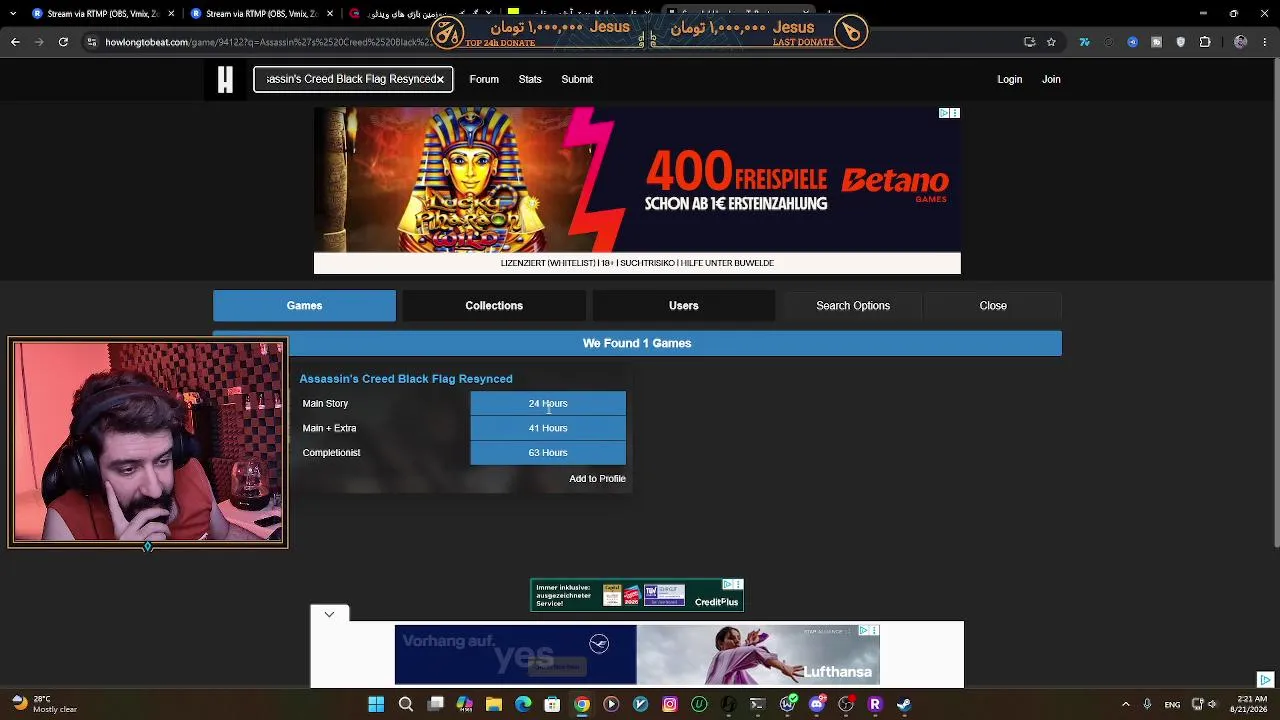This screenshot has height=720, width=1280.
Task: Open the Chrome profile avatar
Action: 1241,42
